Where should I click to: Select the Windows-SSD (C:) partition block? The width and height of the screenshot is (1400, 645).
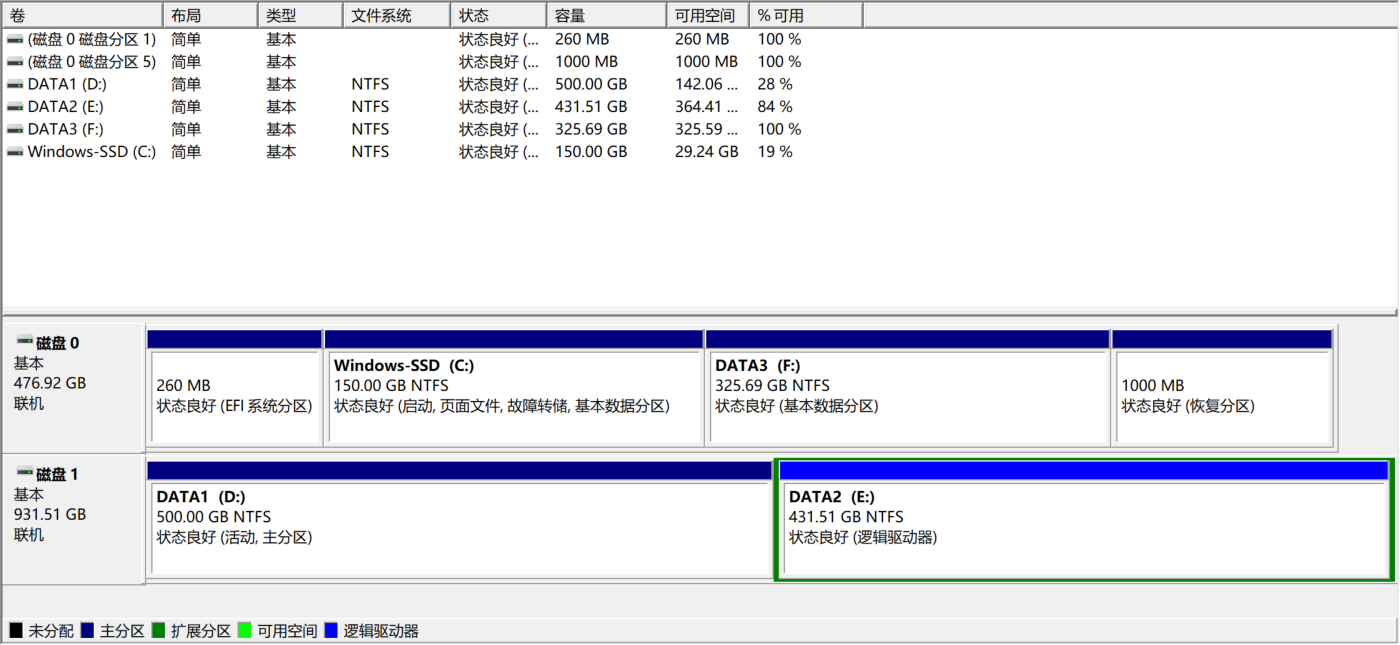point(514,388)
